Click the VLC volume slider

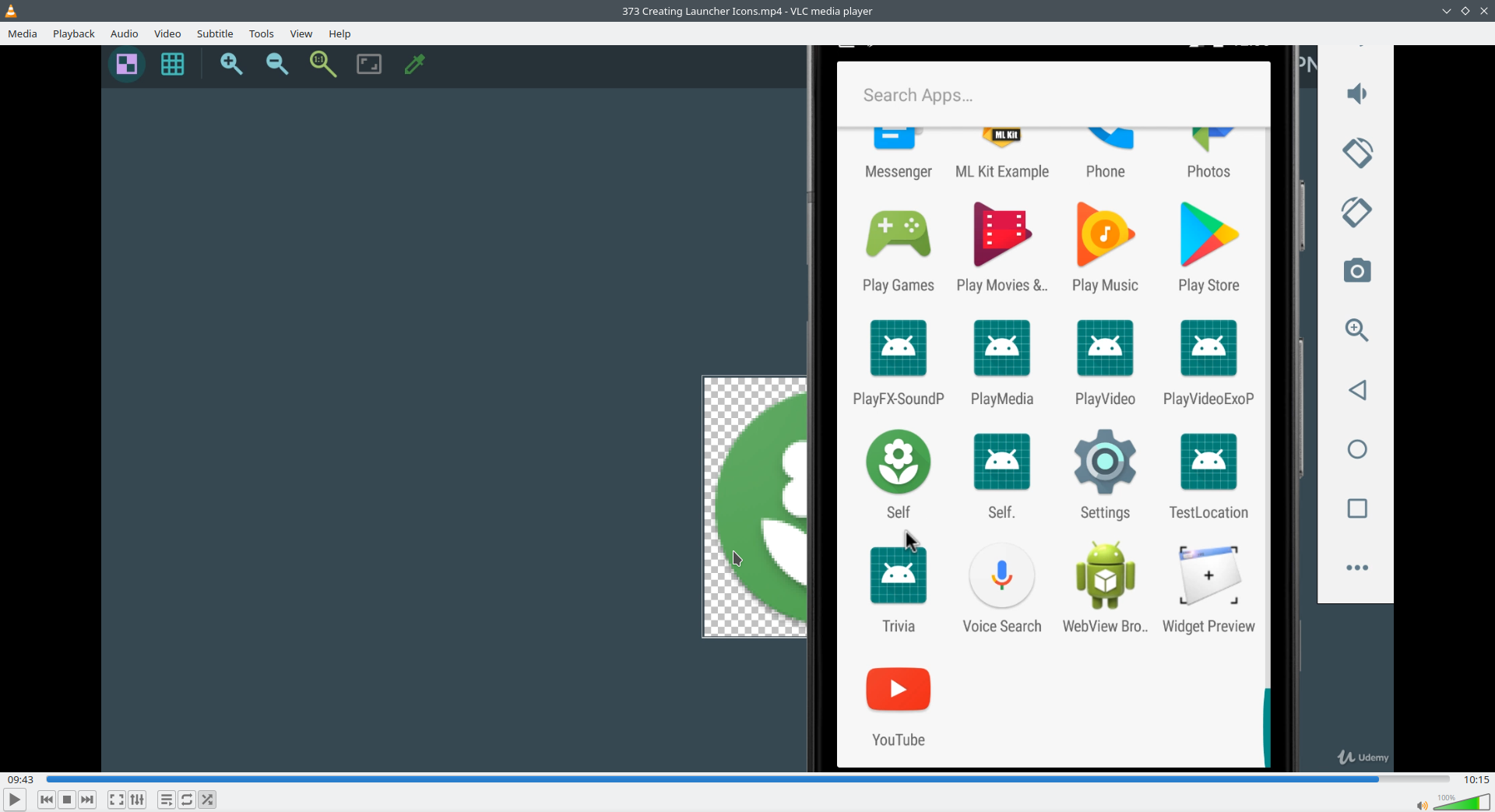point(1462,802)
